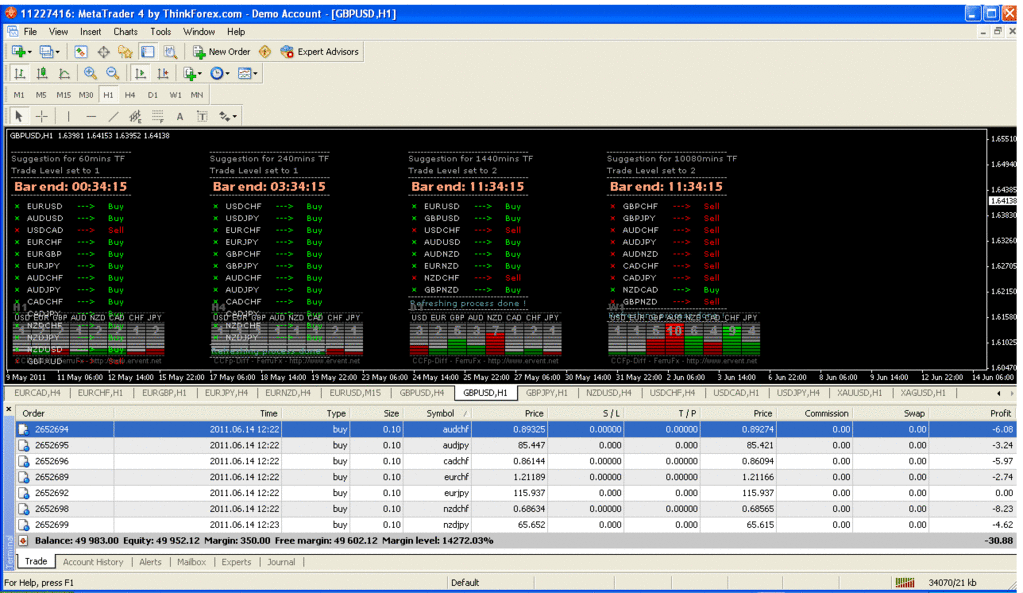Switch to the EURUSD,M15 chart tab
The height and width of the screenshot is (593, 1023).
click(354, 393)
